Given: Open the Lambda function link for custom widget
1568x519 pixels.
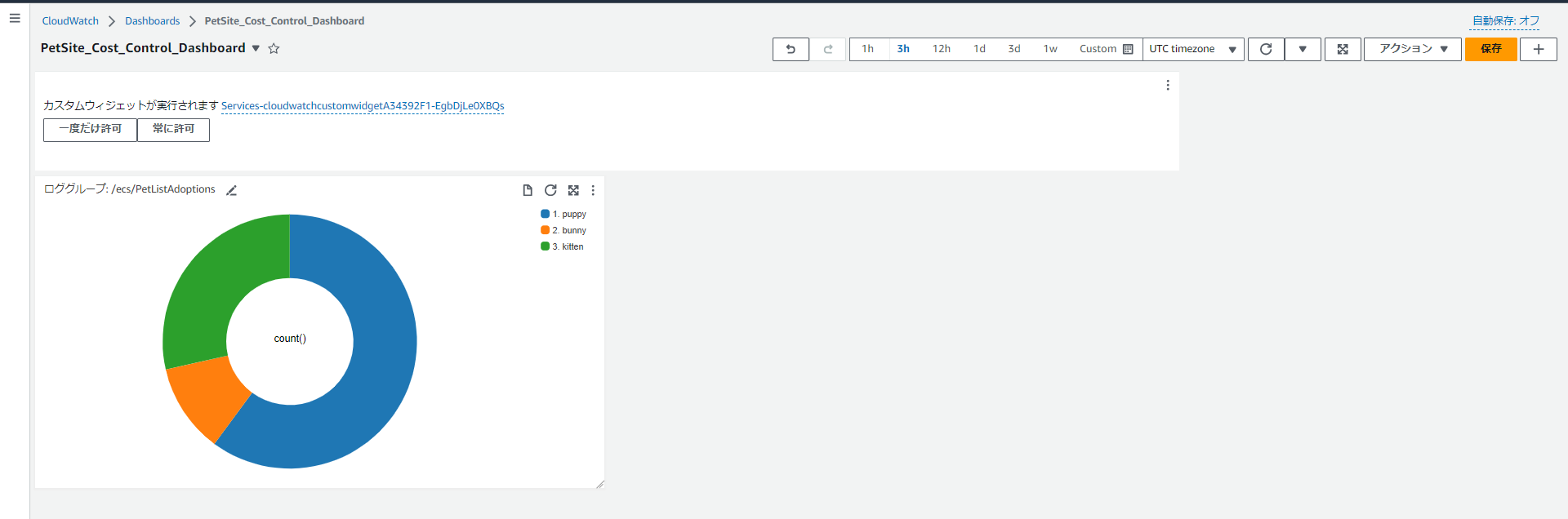Looking at the screenshot, I should 363,106.
